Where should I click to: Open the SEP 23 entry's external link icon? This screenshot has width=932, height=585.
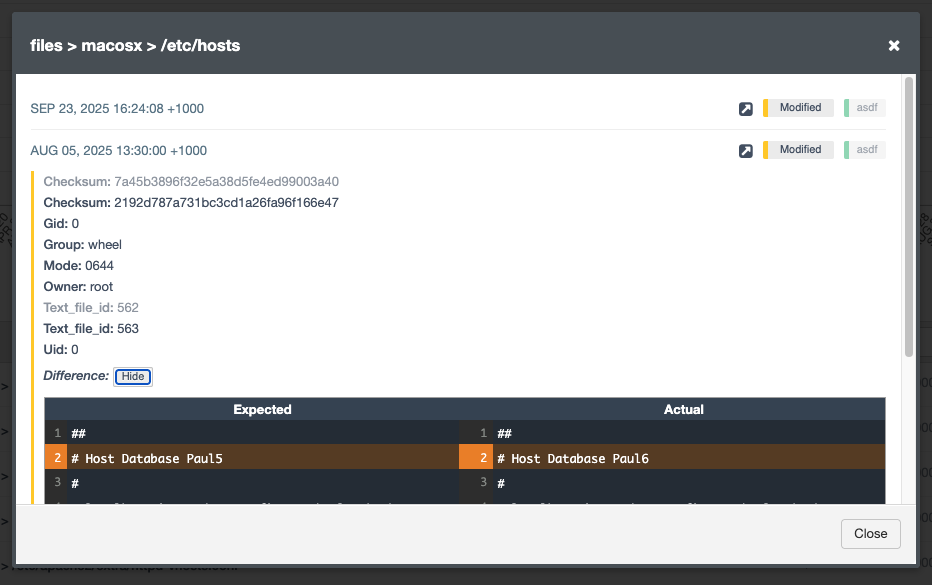click(x=745, y=109)
